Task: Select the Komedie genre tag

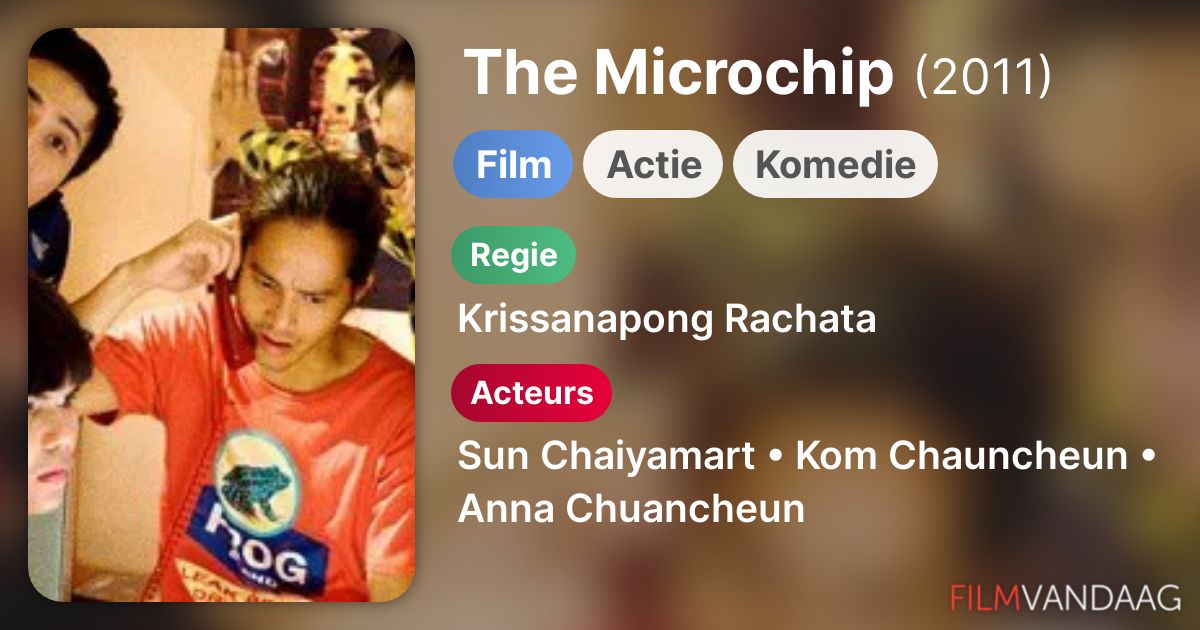Action: point(835,164)
